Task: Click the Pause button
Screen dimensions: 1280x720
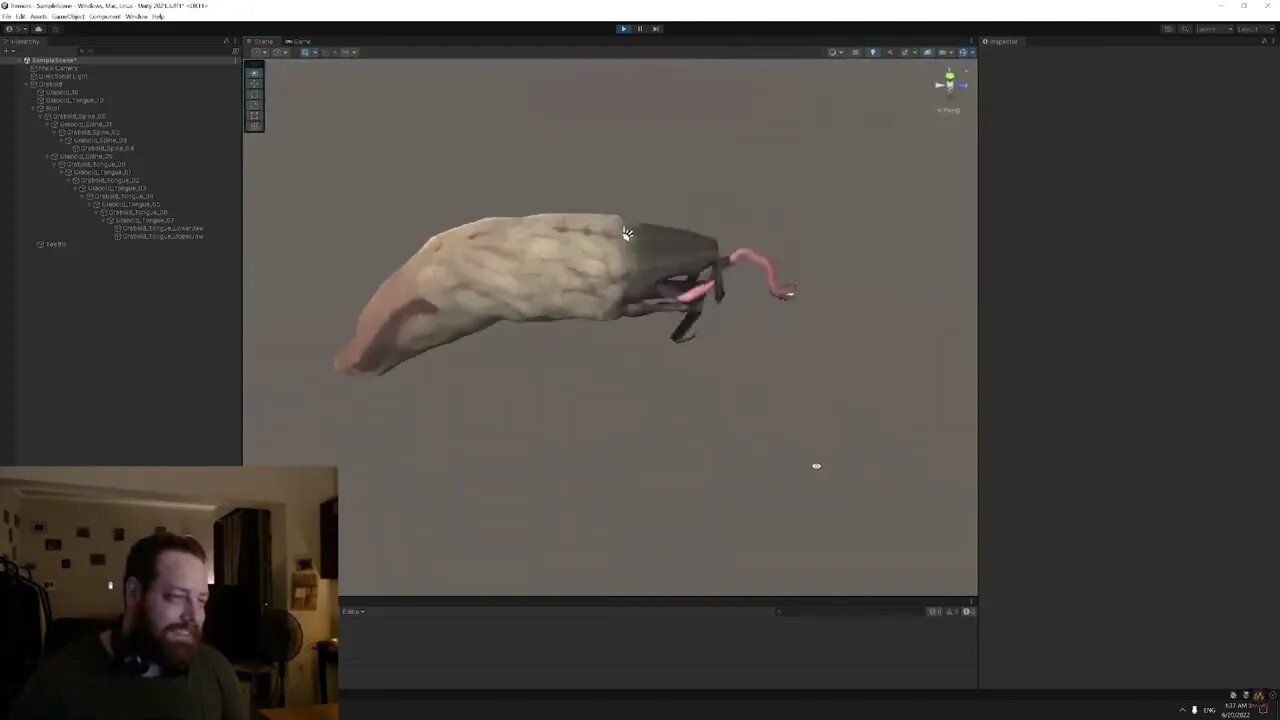Action: 640,29
